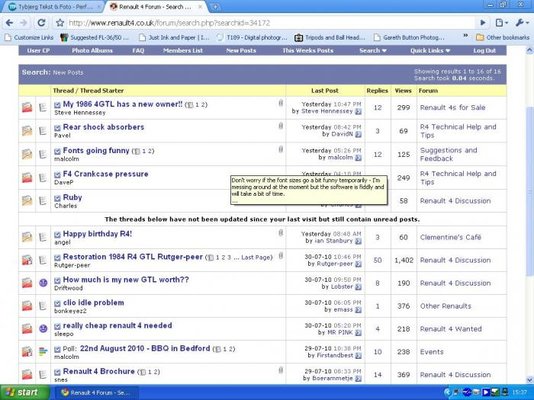Click the scrollbar down arrow
Screen dimensions: 534x400
pyautogui.click(x=530, y=380)
